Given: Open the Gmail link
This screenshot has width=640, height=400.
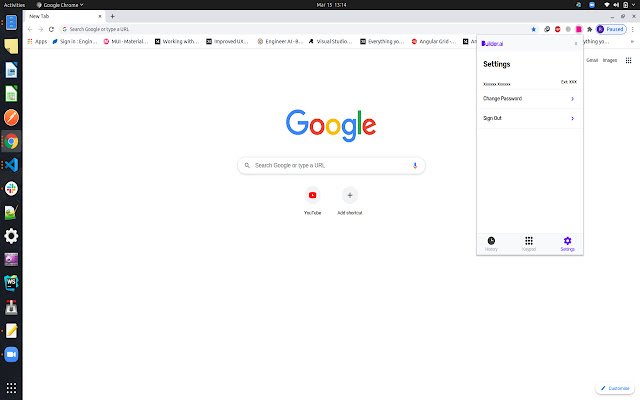Looking at the screenshot, I should pos(592,60).
